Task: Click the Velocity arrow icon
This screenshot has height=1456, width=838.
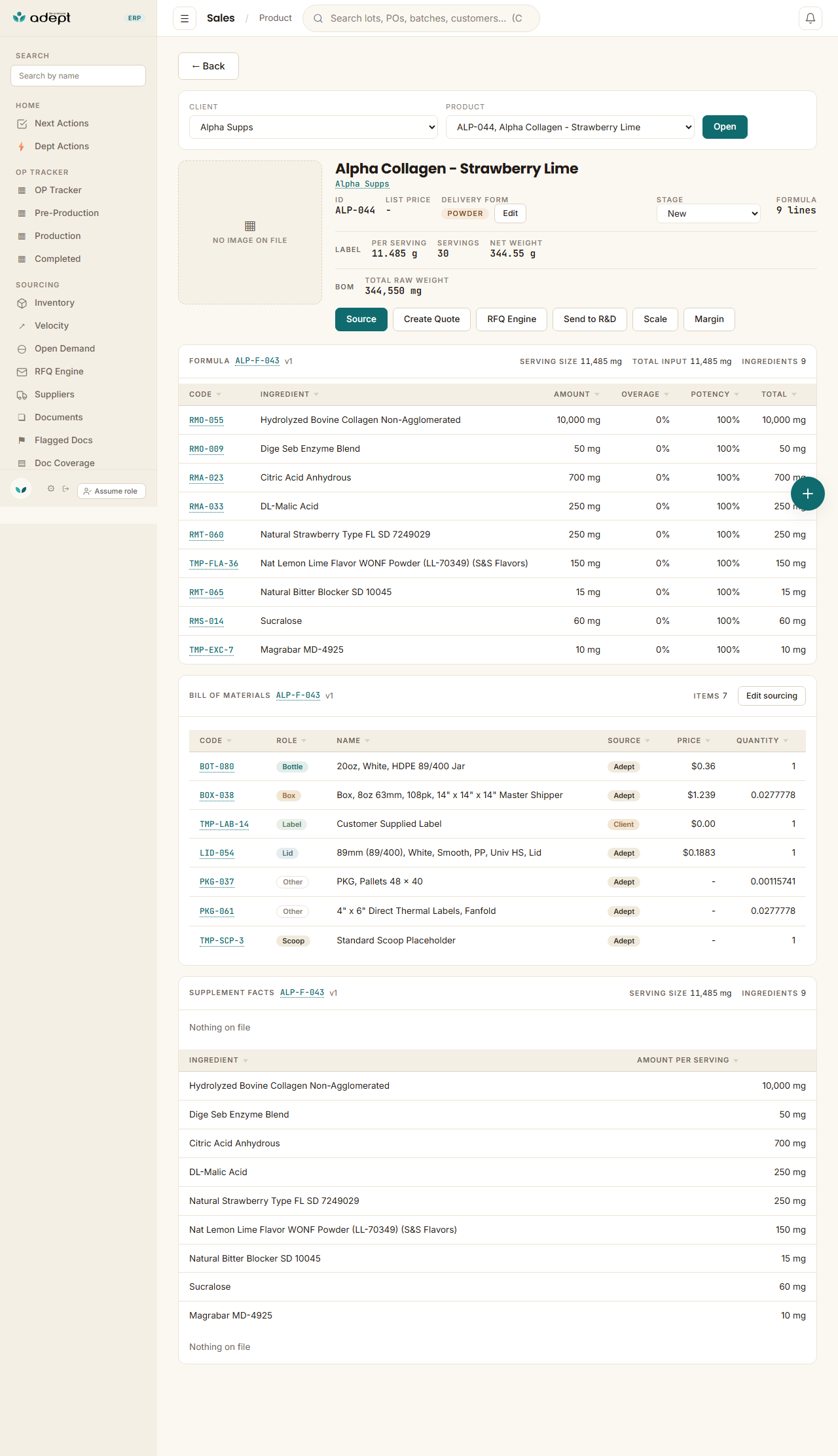Action: coord(22,326)
